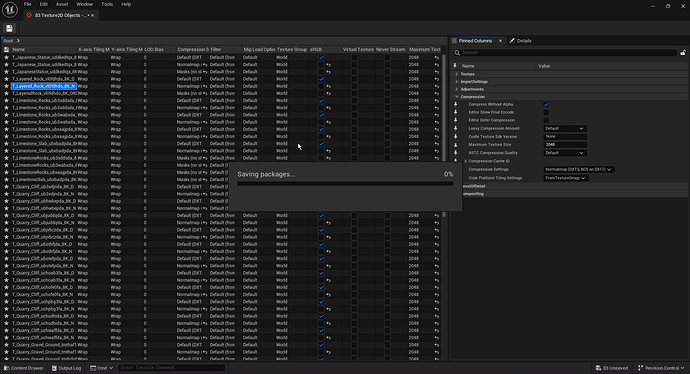Click star of T_Quarry_Cliff_ubjuddqda_8K_D row
The image size is (690, 374).
6,216
